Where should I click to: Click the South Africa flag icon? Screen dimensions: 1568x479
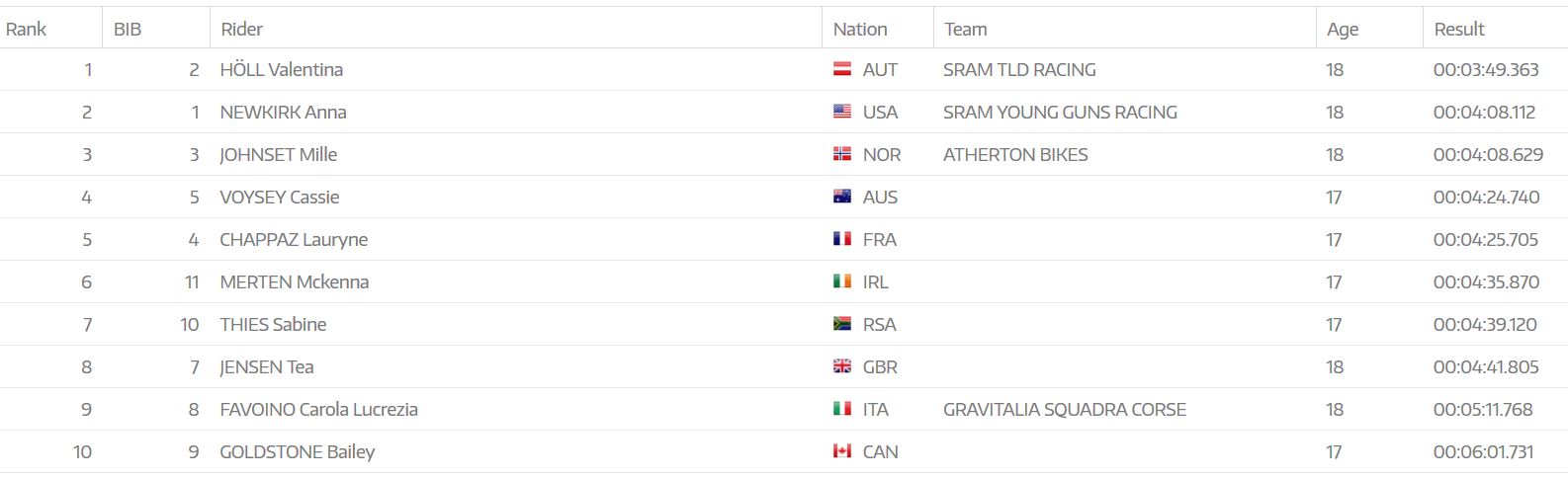coord(842,324)
